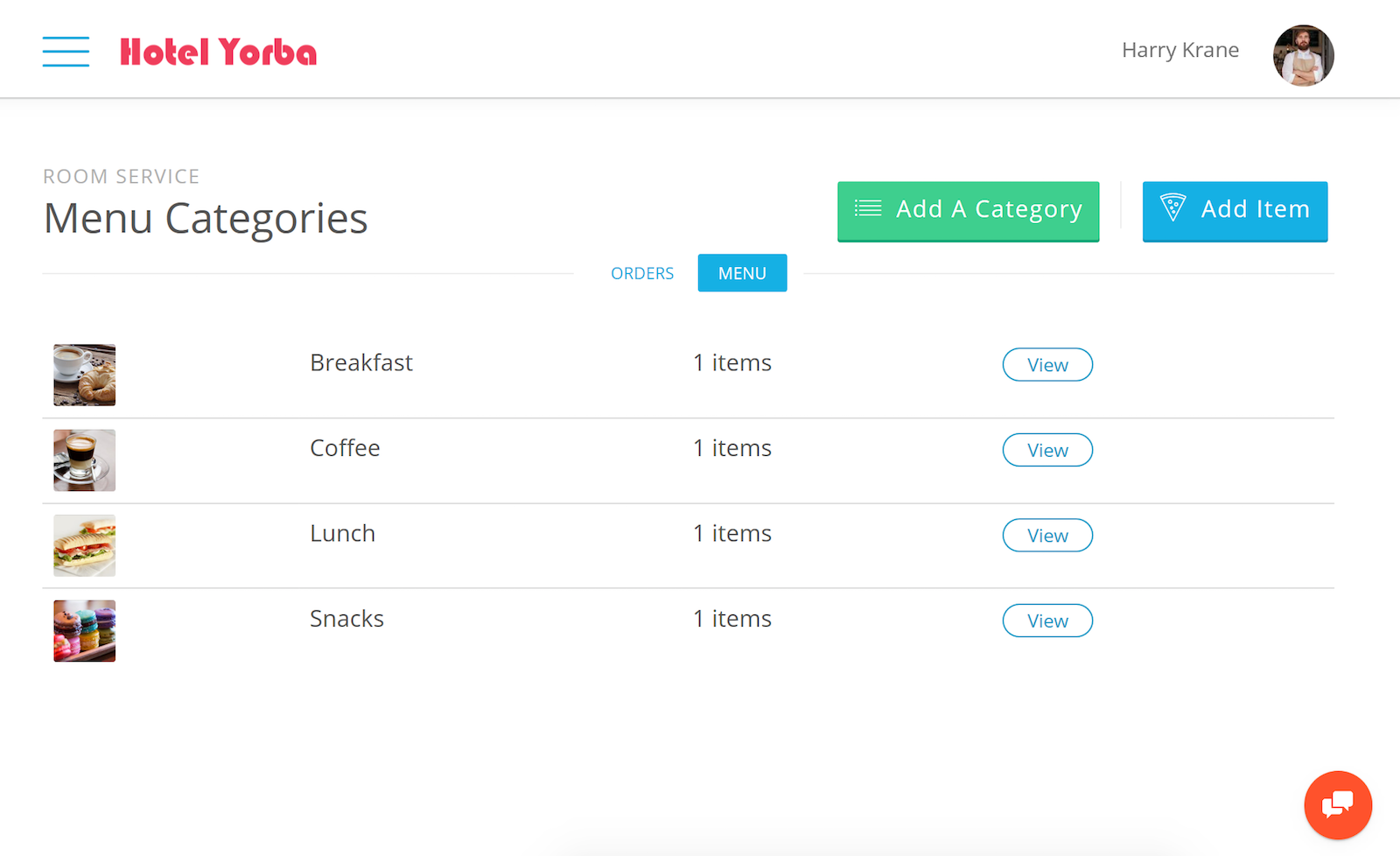Click the pizza icon on Add Item

(1172, 207)
